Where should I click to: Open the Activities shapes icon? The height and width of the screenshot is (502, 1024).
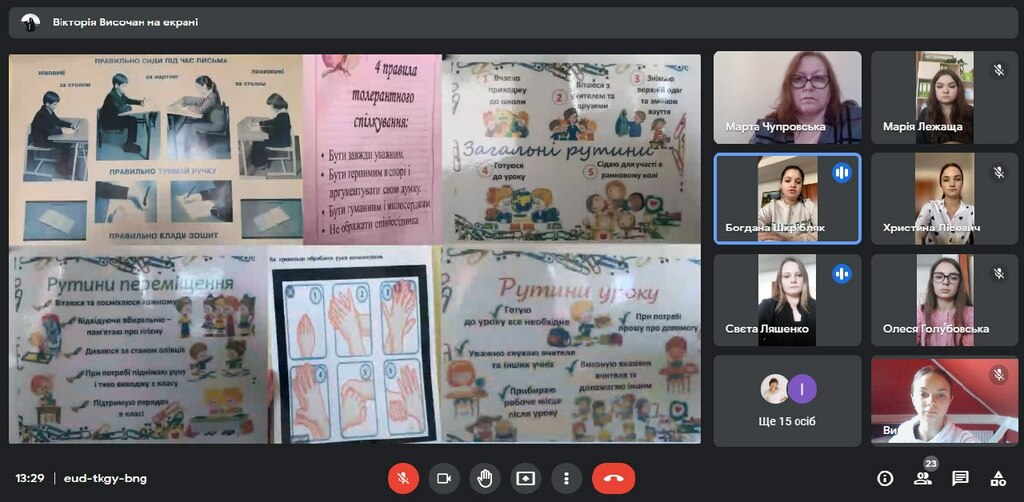coord(998,478)
